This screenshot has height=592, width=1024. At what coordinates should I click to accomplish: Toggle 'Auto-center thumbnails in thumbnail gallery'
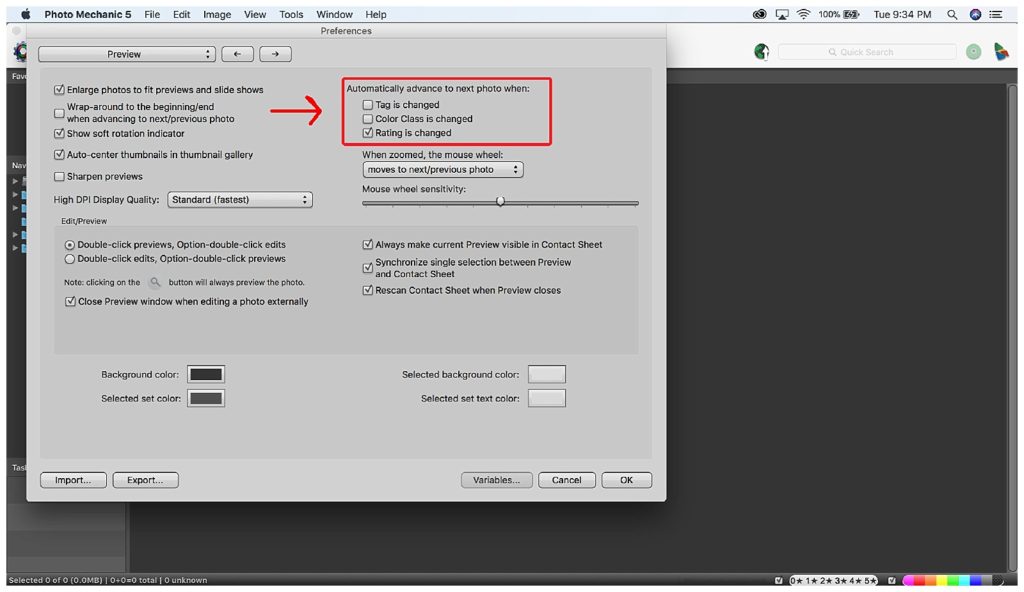tap(59, 155)
